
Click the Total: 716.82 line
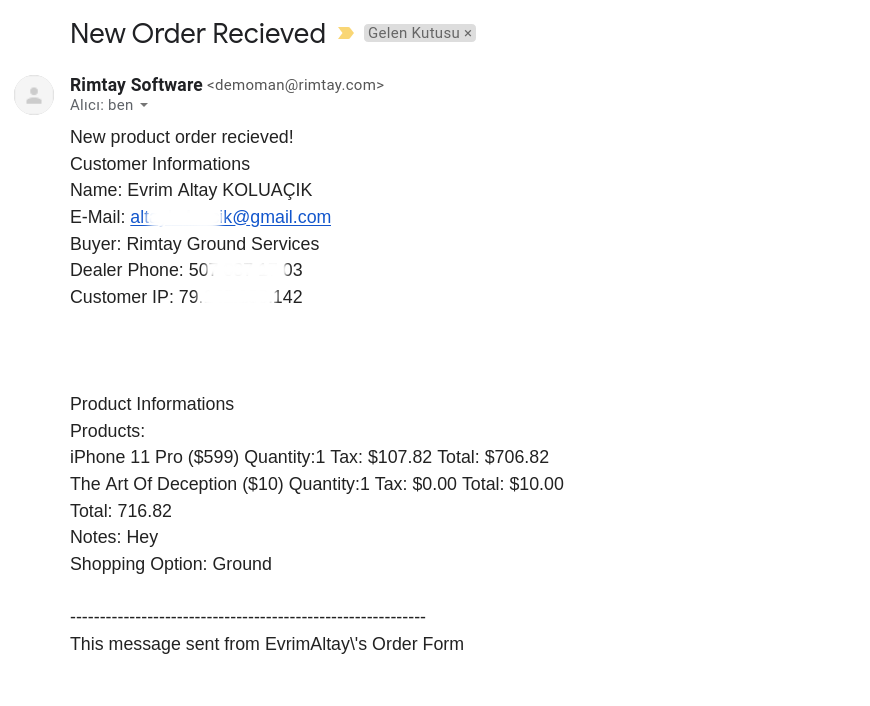(x=121, y=511)
